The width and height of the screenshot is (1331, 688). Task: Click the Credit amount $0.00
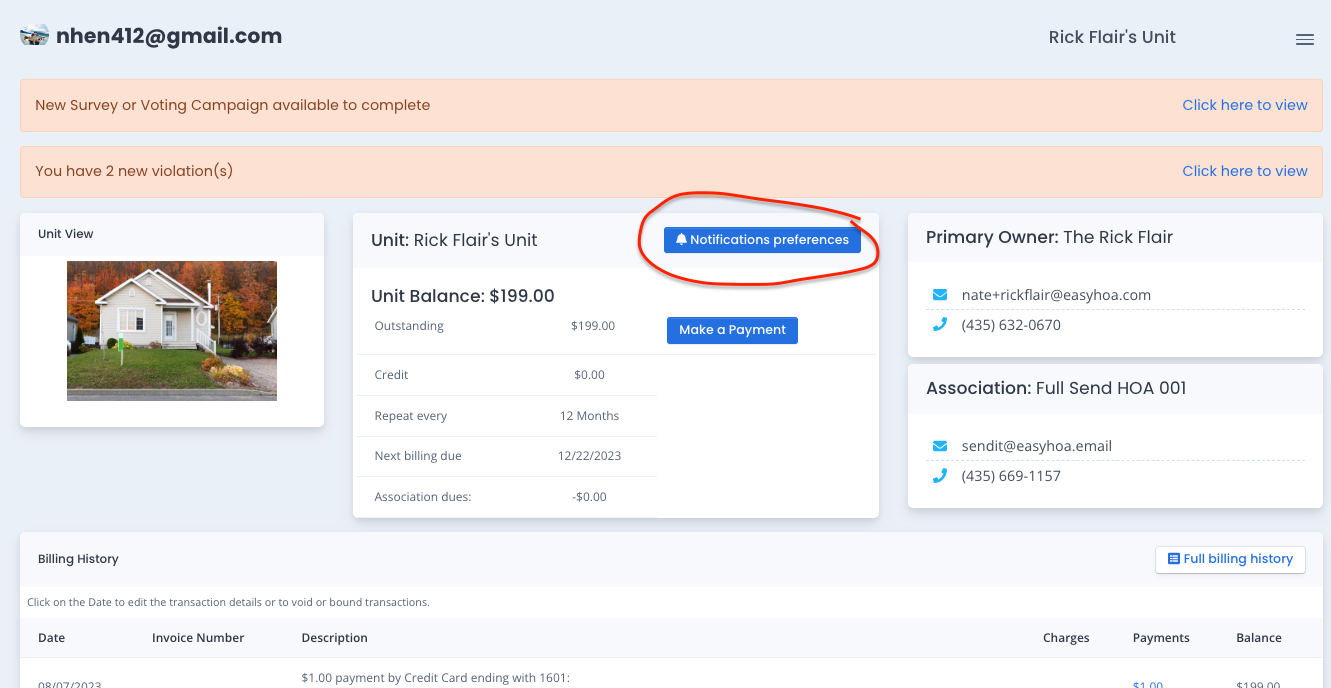[x=590, y=375]
